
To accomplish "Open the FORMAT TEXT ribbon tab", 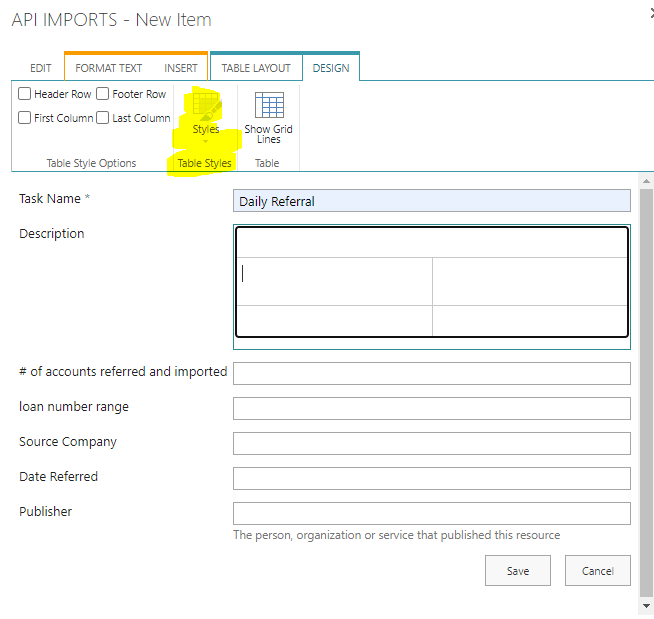I will [x=108, y=68].
